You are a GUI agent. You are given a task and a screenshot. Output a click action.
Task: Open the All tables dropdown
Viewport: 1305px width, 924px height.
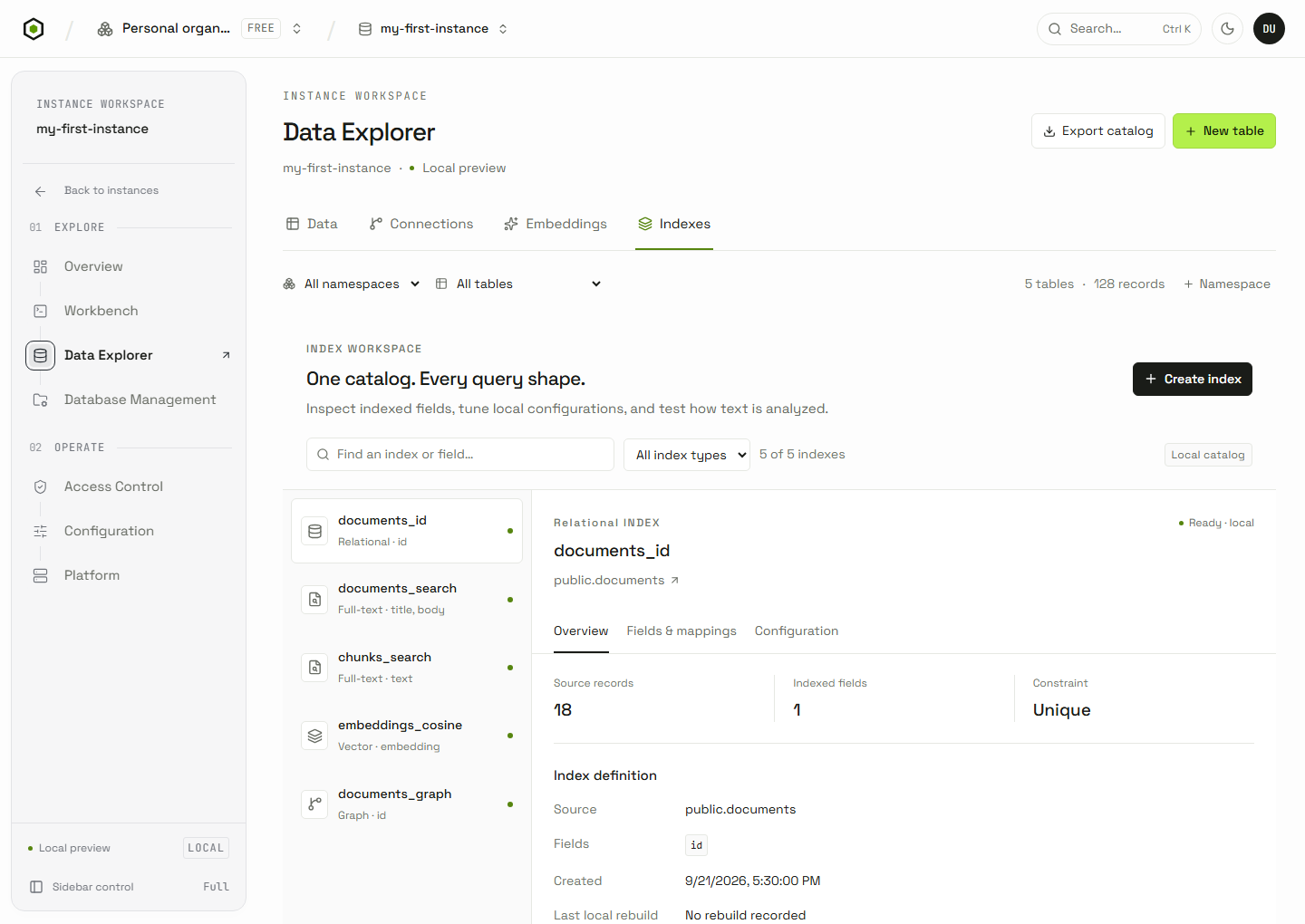tap(518, 284)
